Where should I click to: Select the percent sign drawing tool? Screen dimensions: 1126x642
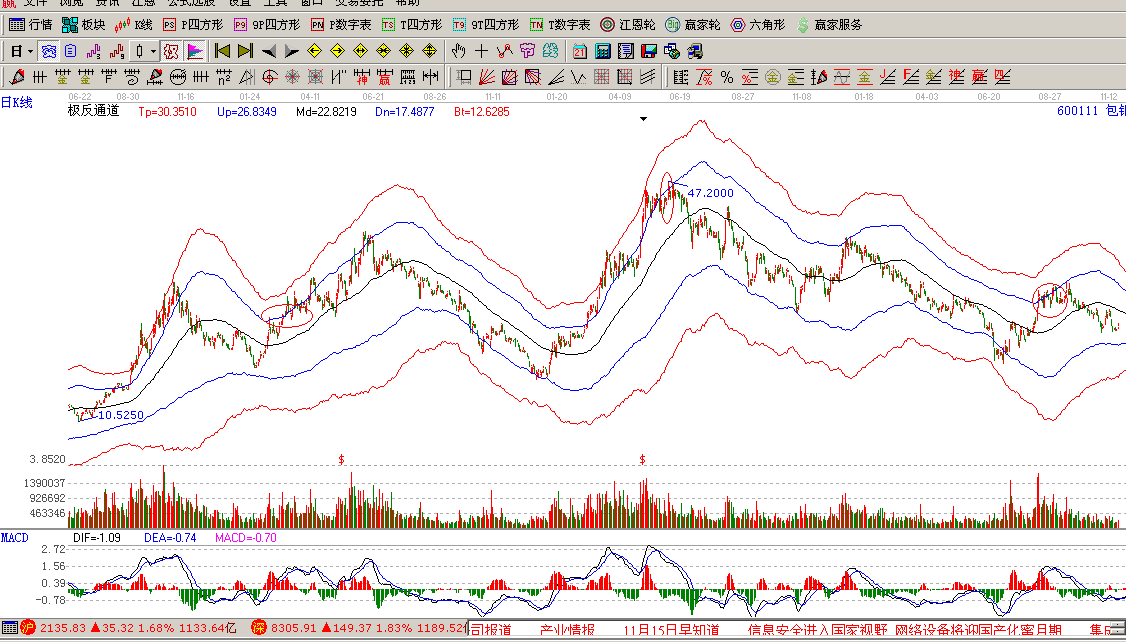(726, 77)
